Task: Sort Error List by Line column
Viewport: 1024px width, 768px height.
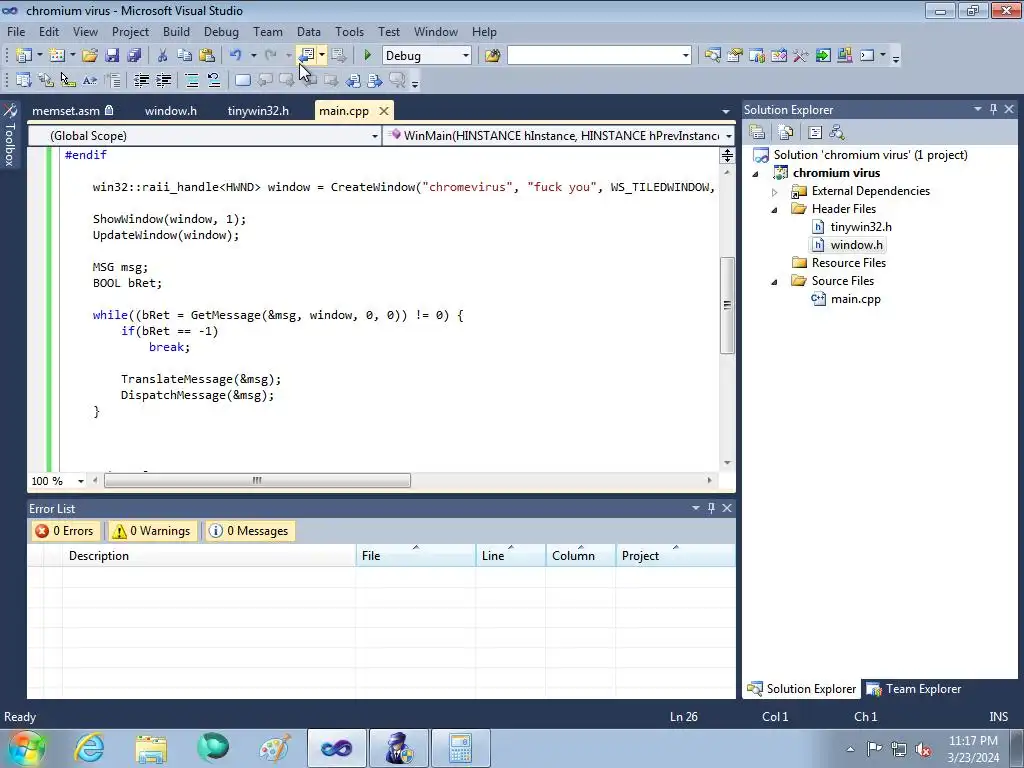Action: (511, 556)
